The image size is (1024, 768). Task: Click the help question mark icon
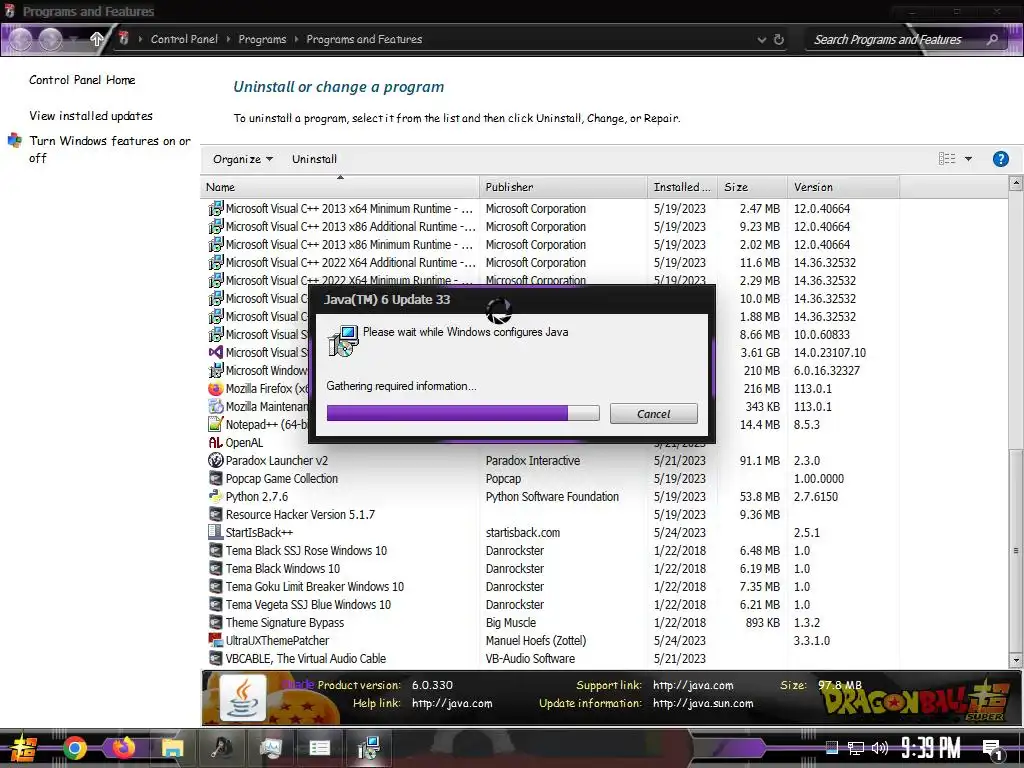(x=1000, y=159)
